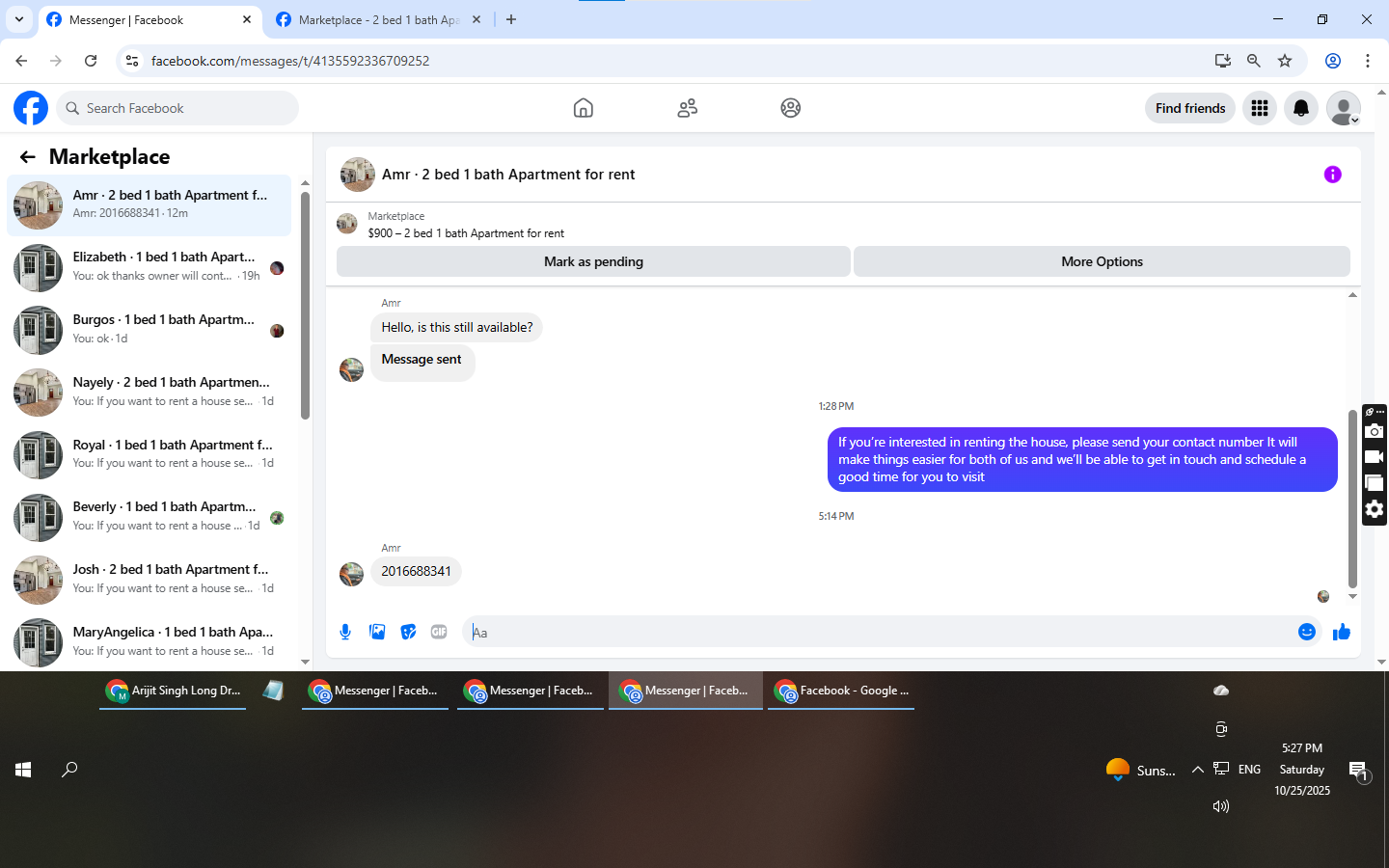Viewport: 1389px width, 868px height.
Task: Click the install app icon in address bar
Action: [x=1222, y=61]
